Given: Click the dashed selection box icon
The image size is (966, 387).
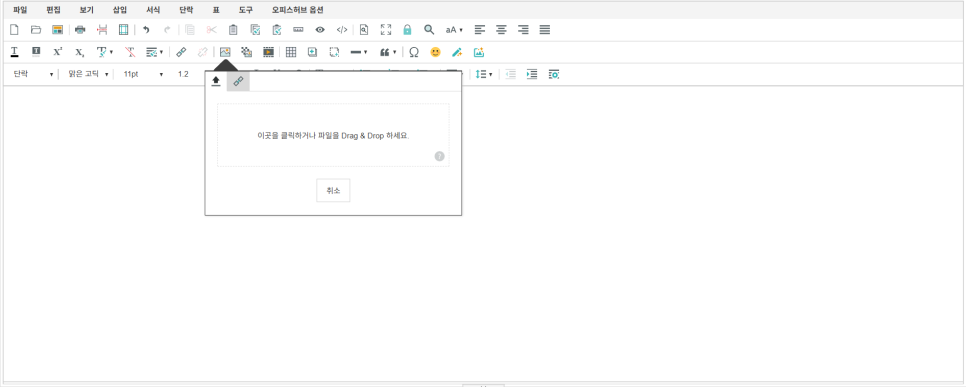Looking at the screenshot, I should (x=334, y=52).
